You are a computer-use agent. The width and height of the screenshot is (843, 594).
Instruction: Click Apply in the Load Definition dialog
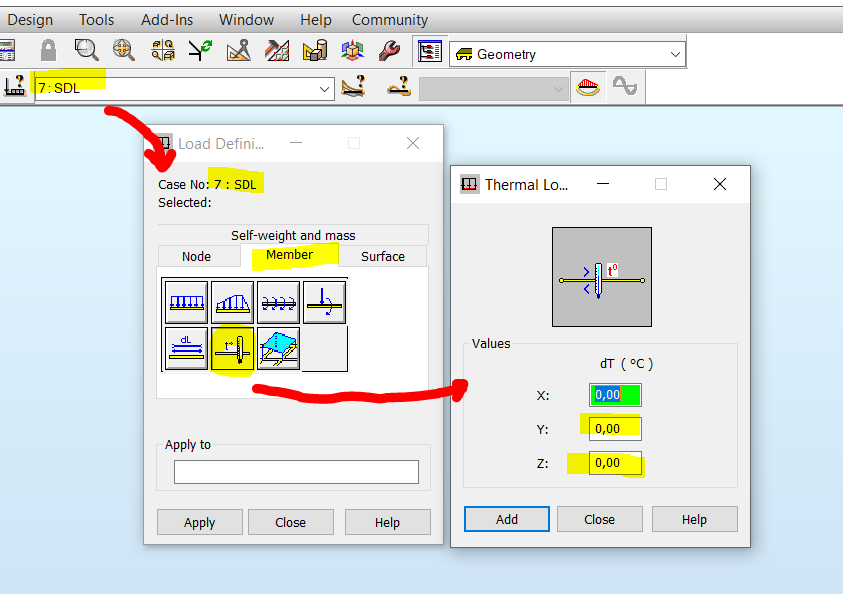click(199, 522)
